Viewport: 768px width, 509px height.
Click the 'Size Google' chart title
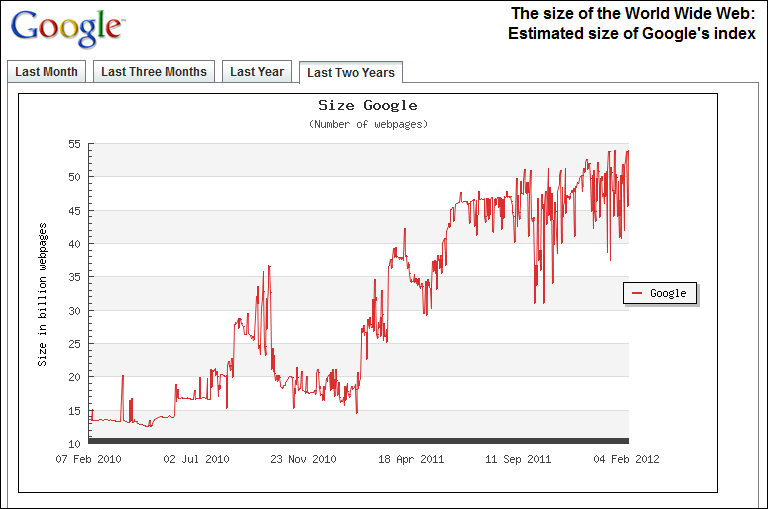[x=368, y=105]
